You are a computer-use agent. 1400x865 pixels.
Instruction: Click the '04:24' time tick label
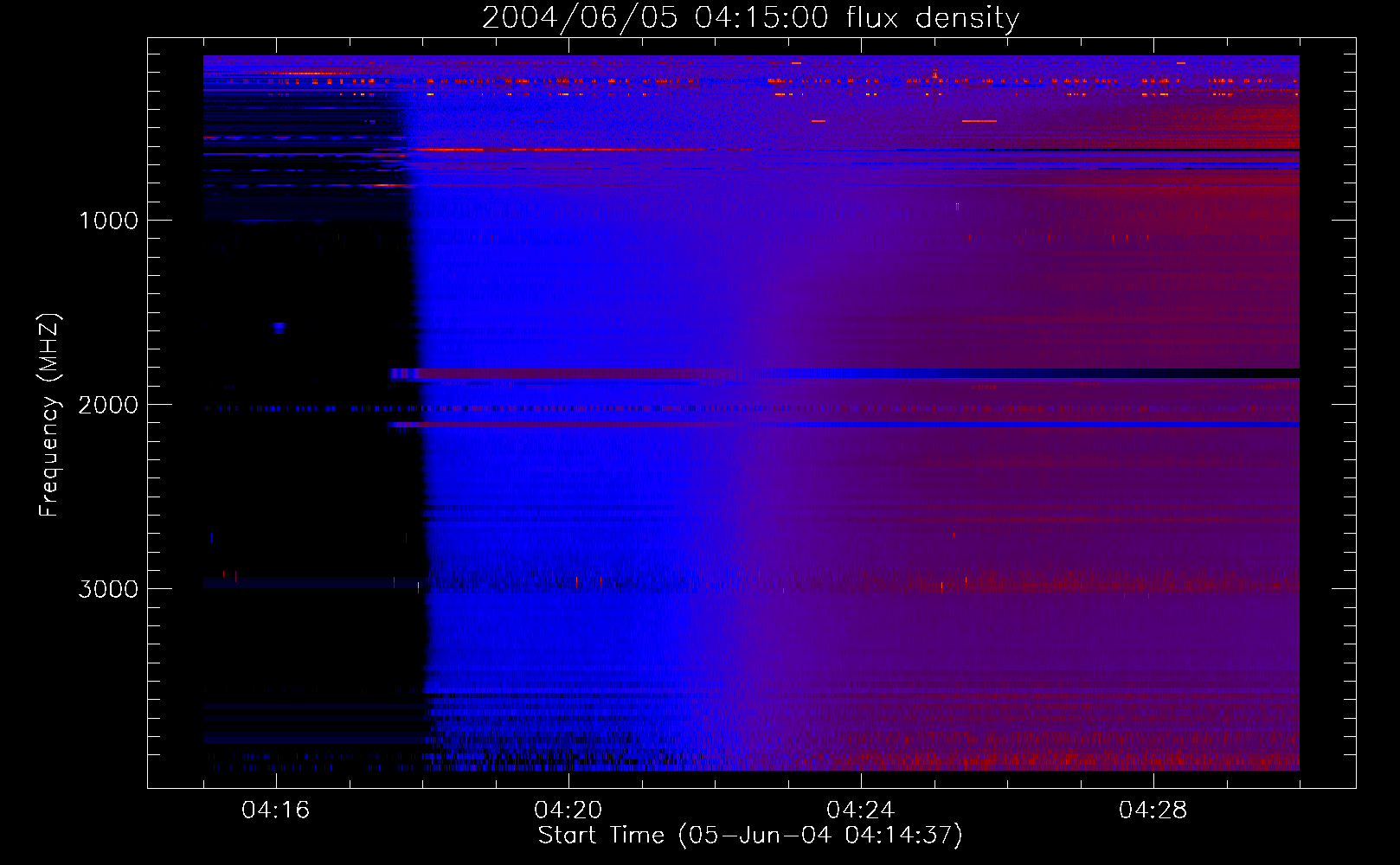pos(861,810)
